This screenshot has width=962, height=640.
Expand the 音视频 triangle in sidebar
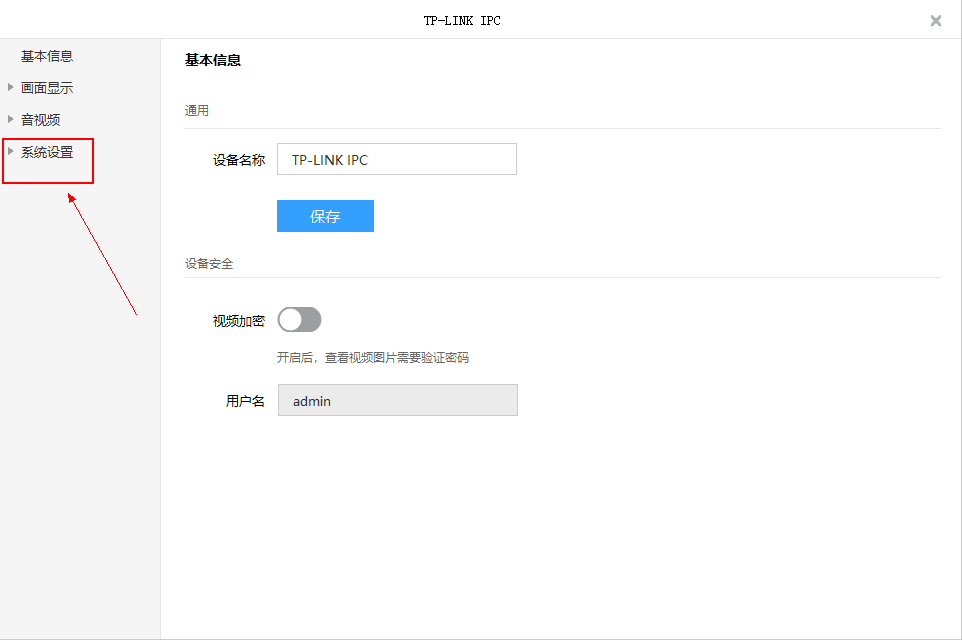11,119
